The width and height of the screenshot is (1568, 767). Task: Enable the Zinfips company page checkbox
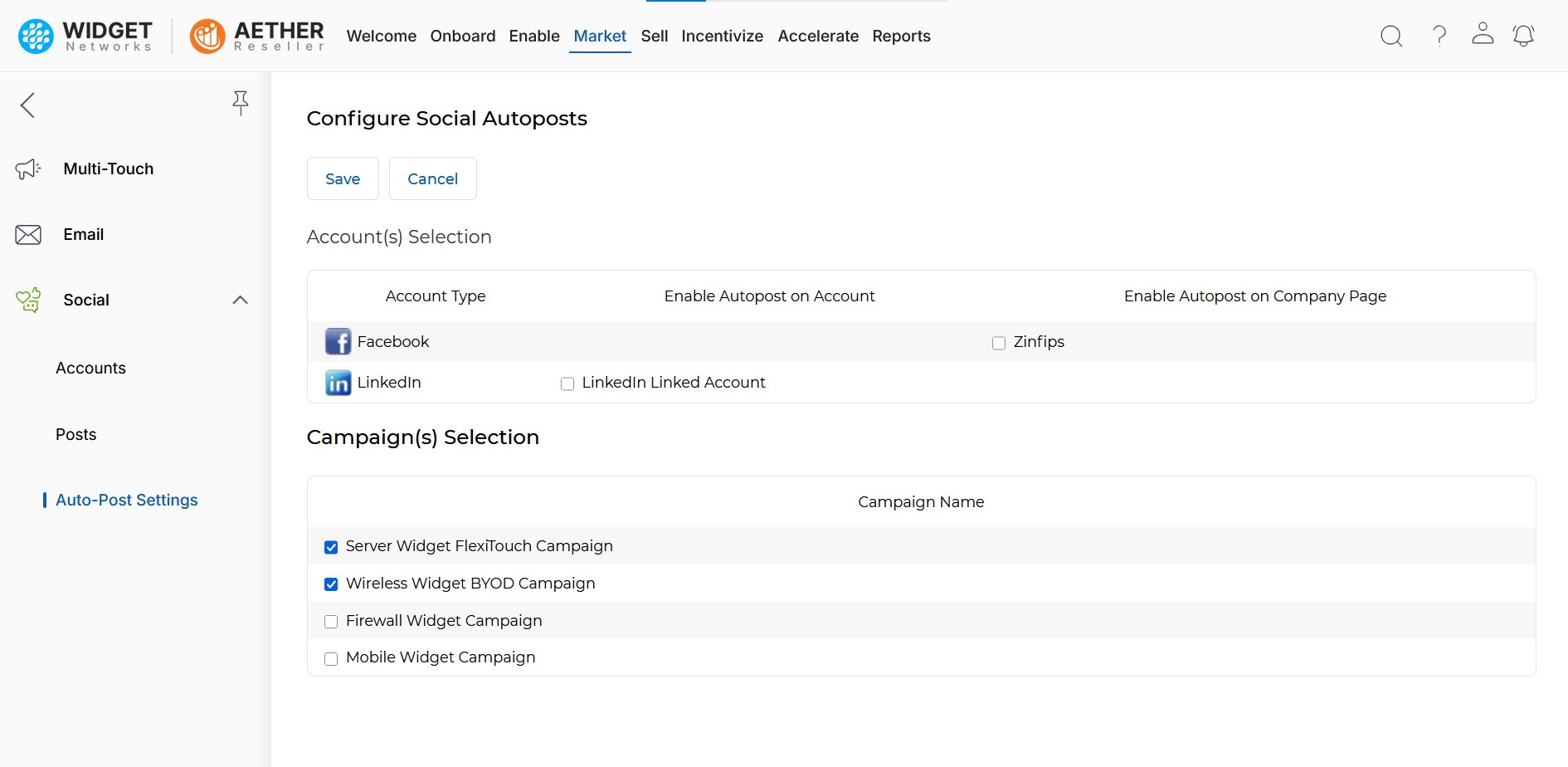pos(999,343)
